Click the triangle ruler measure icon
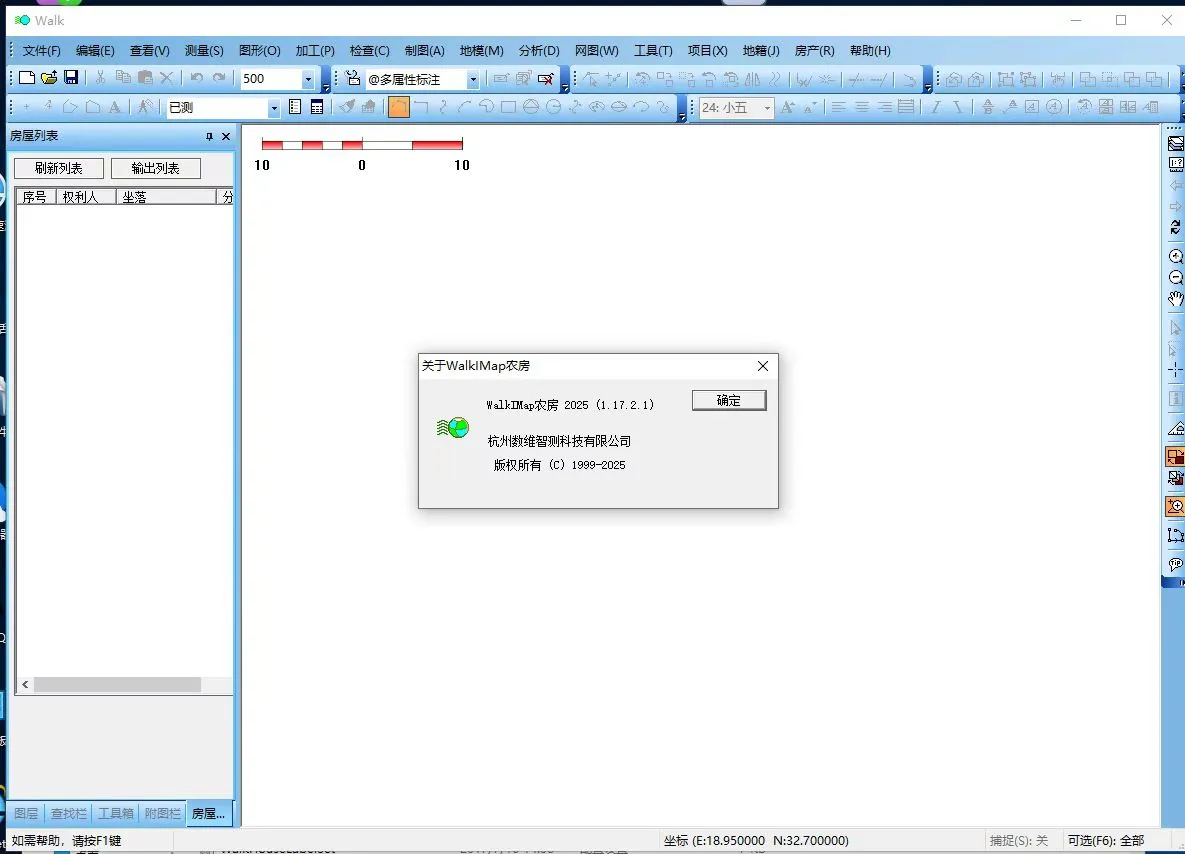The image size is (1185, 854). 1175,428
